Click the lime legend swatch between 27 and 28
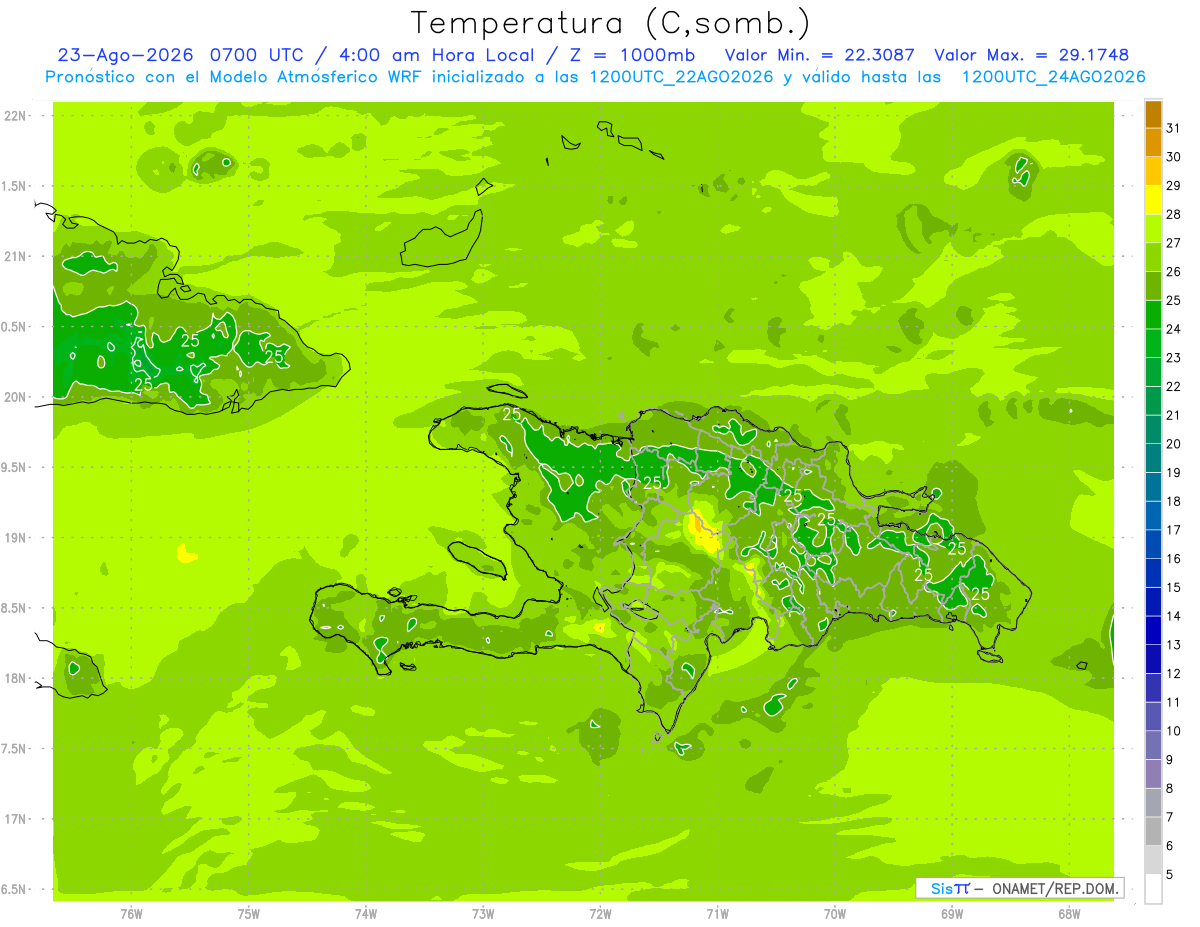Viewport: 1200px width, 927px height. [1153, 229]
